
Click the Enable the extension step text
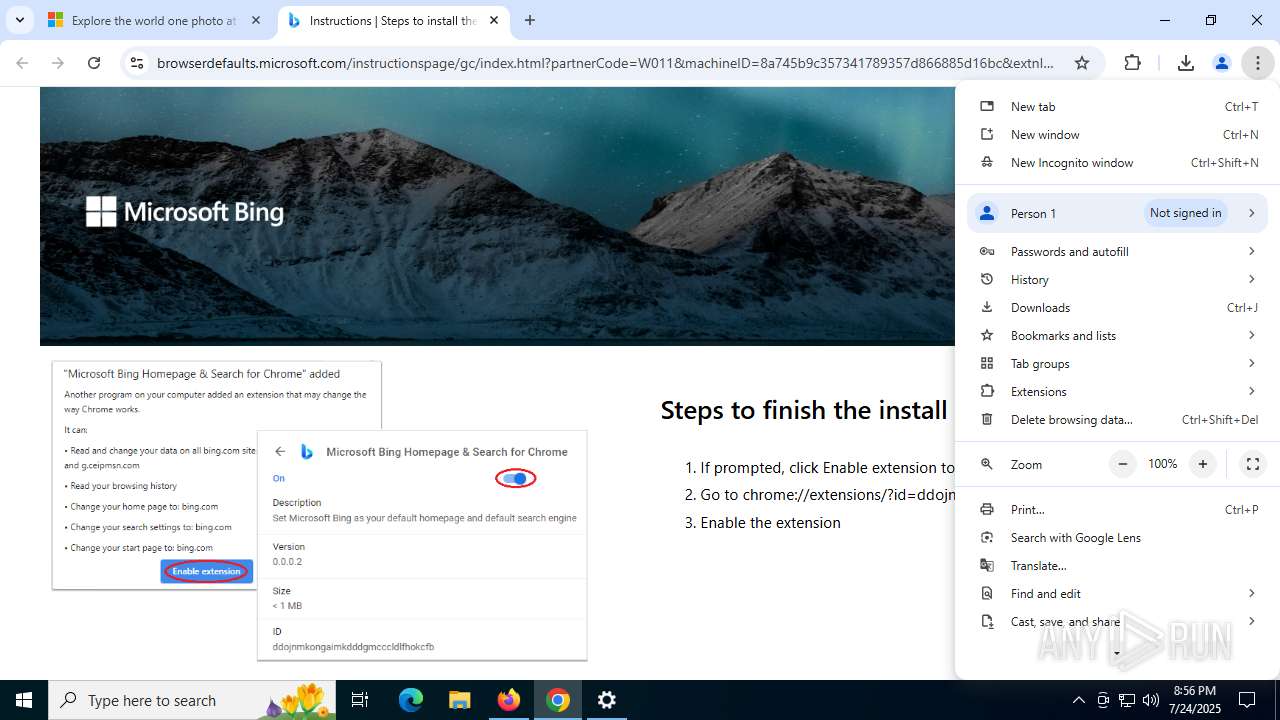(x=770, y=523)
